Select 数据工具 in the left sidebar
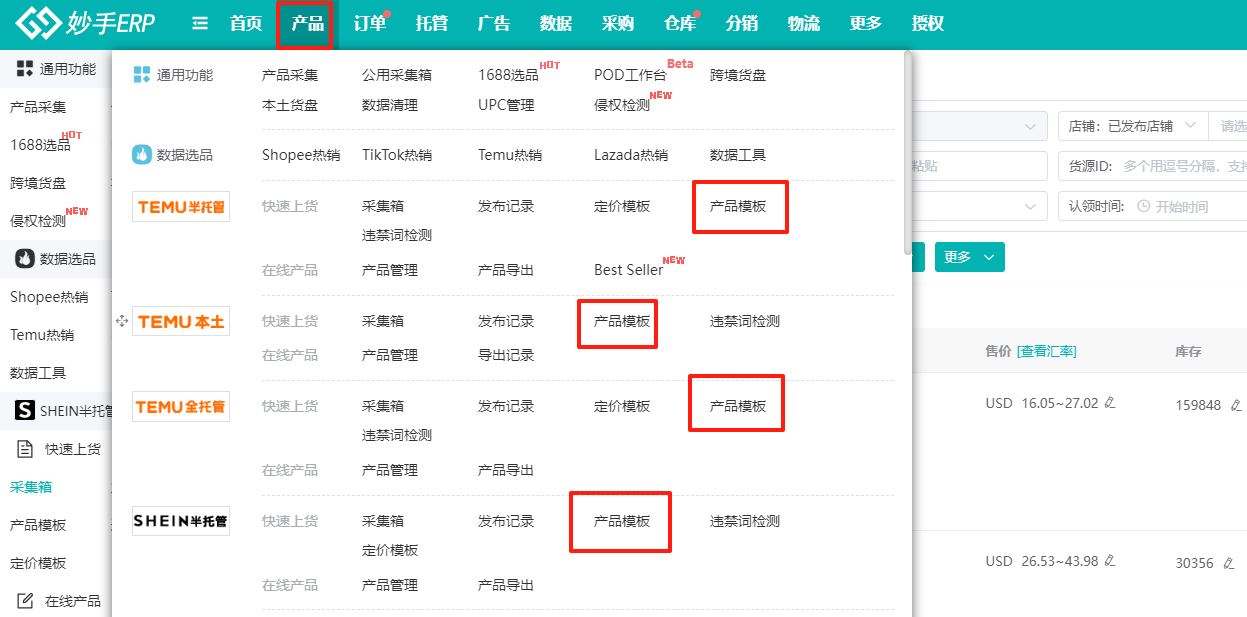 click(x=38, y=373)
